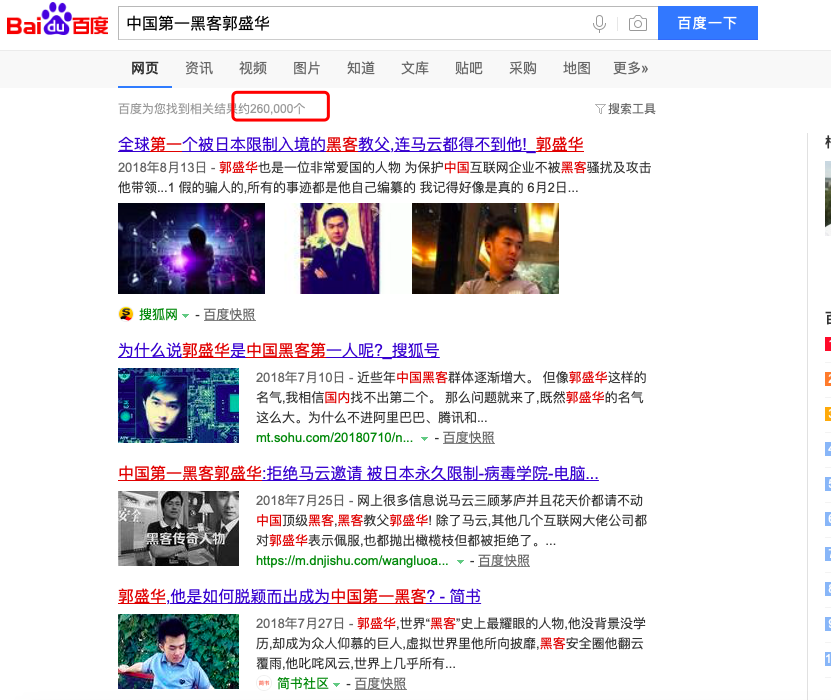Open result 全球第一个被日本限制入境的黑客教父

(x=350, y=144)
